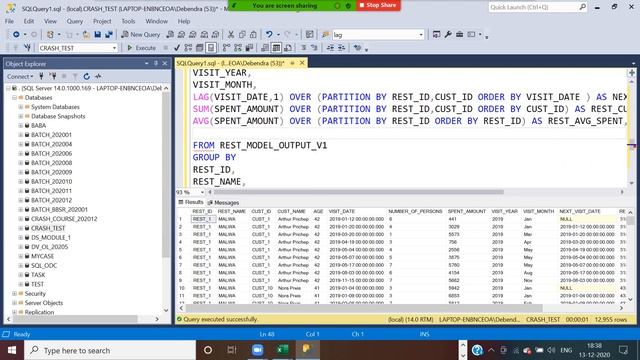Open the Tools menu
The height and width of the screenshot is (360, 640).
pyautogui.click(x=128, y=21)
